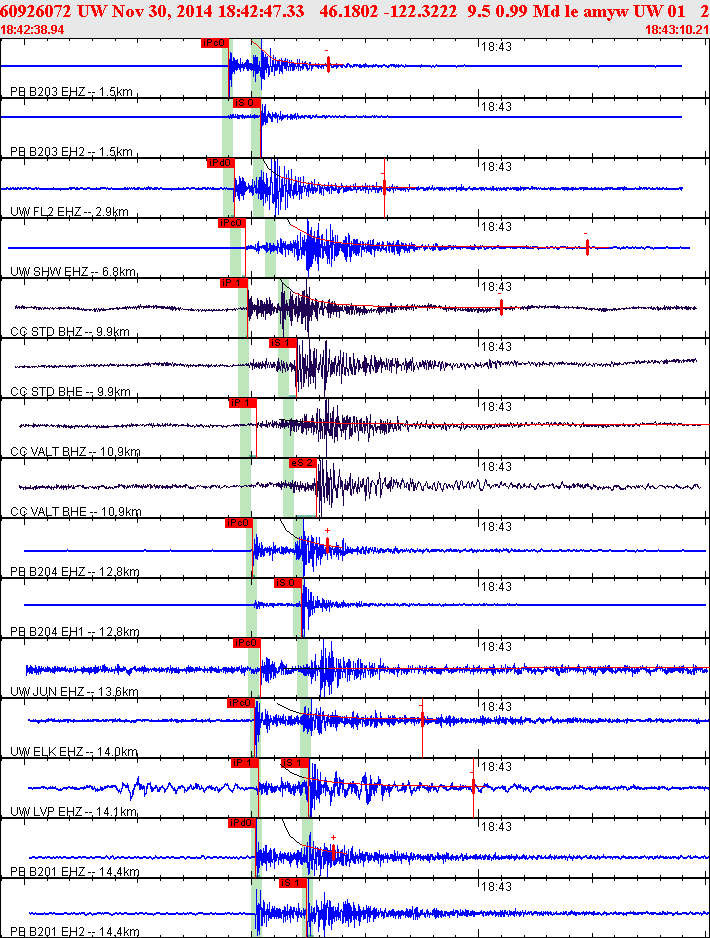The height and width of the screenshot is (938, 710).
Task: Click the iPc0 pick flag on ELK EHZ trace
Action: pyautogui.click(x=240, y=703)
